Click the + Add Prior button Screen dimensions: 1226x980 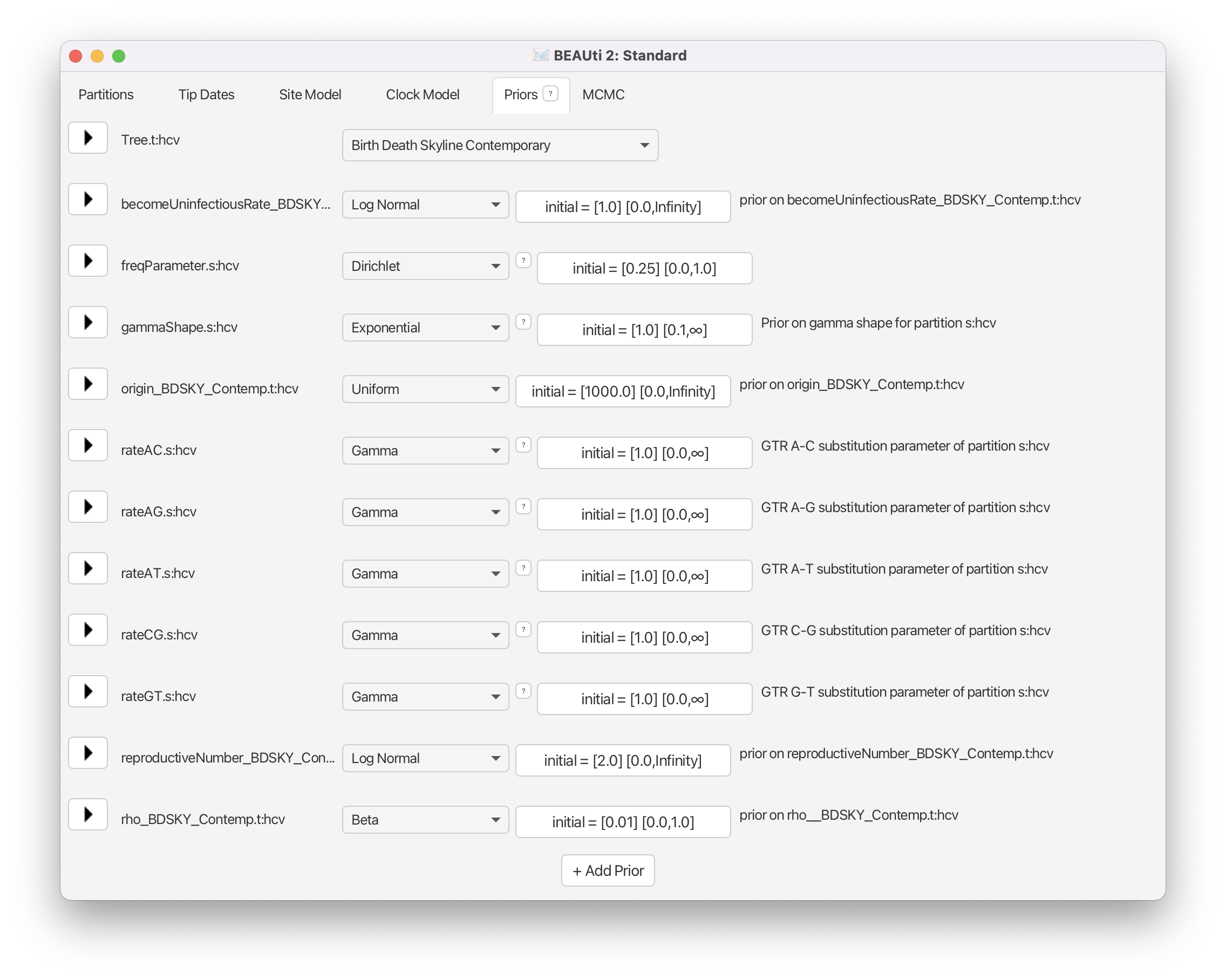pyautogui.click(x=607, y=870)
